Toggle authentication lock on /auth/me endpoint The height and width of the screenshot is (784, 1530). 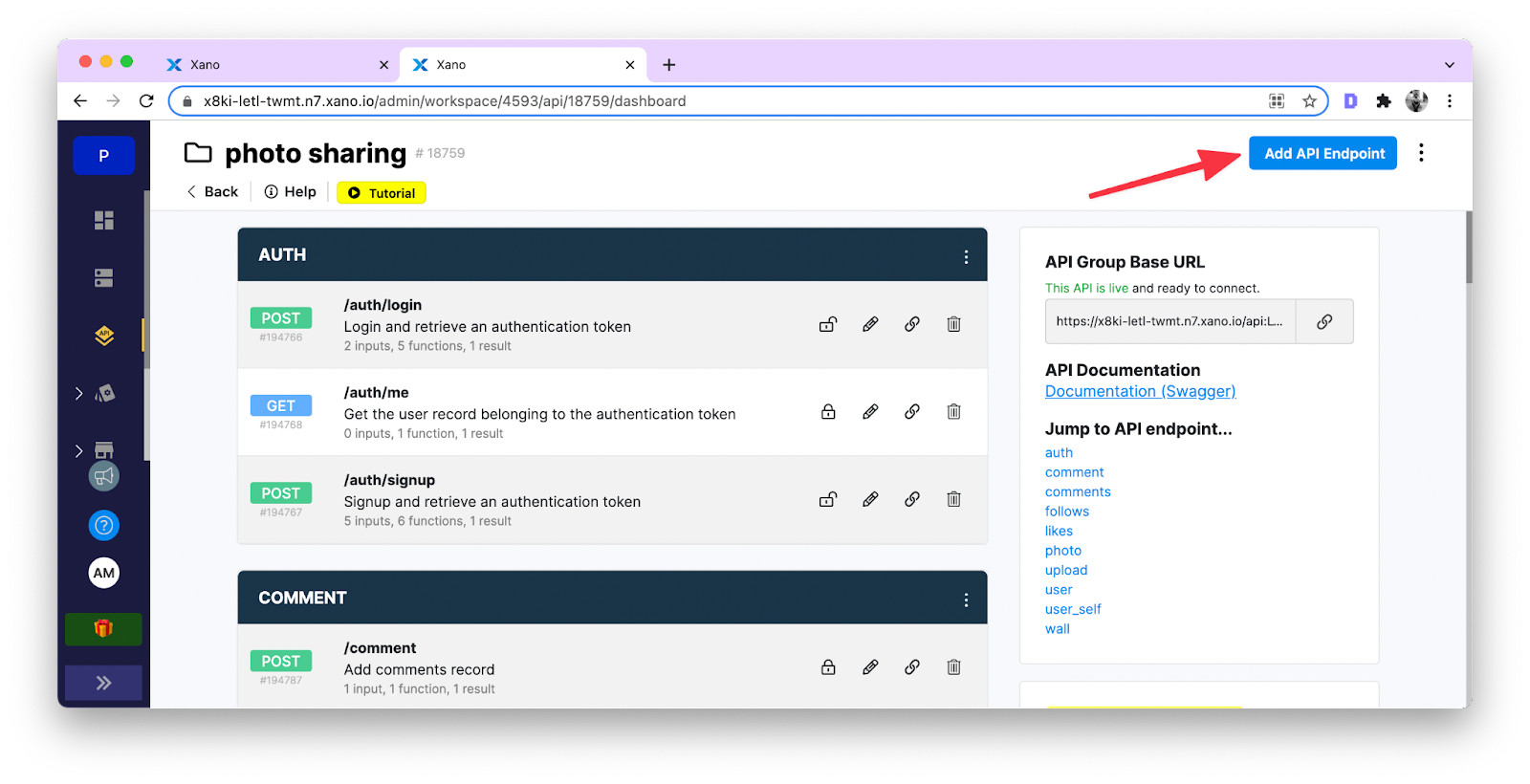(828, 411)
